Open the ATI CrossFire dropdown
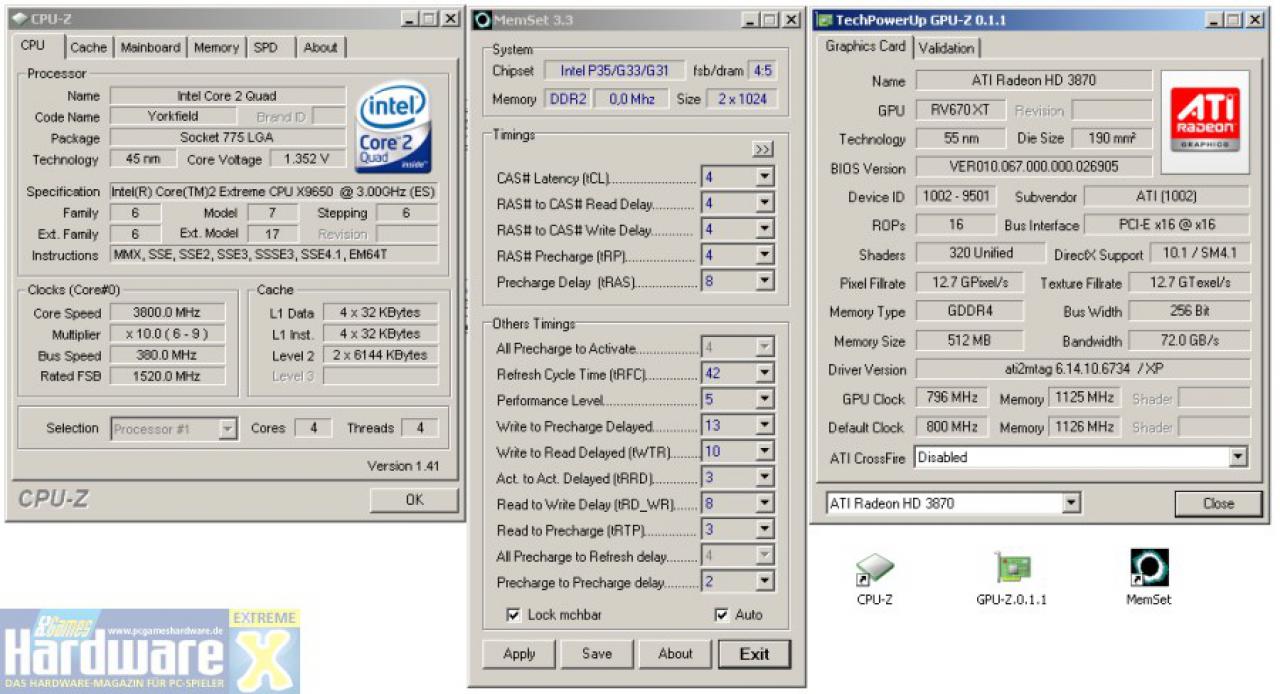 click(1238, 458)
